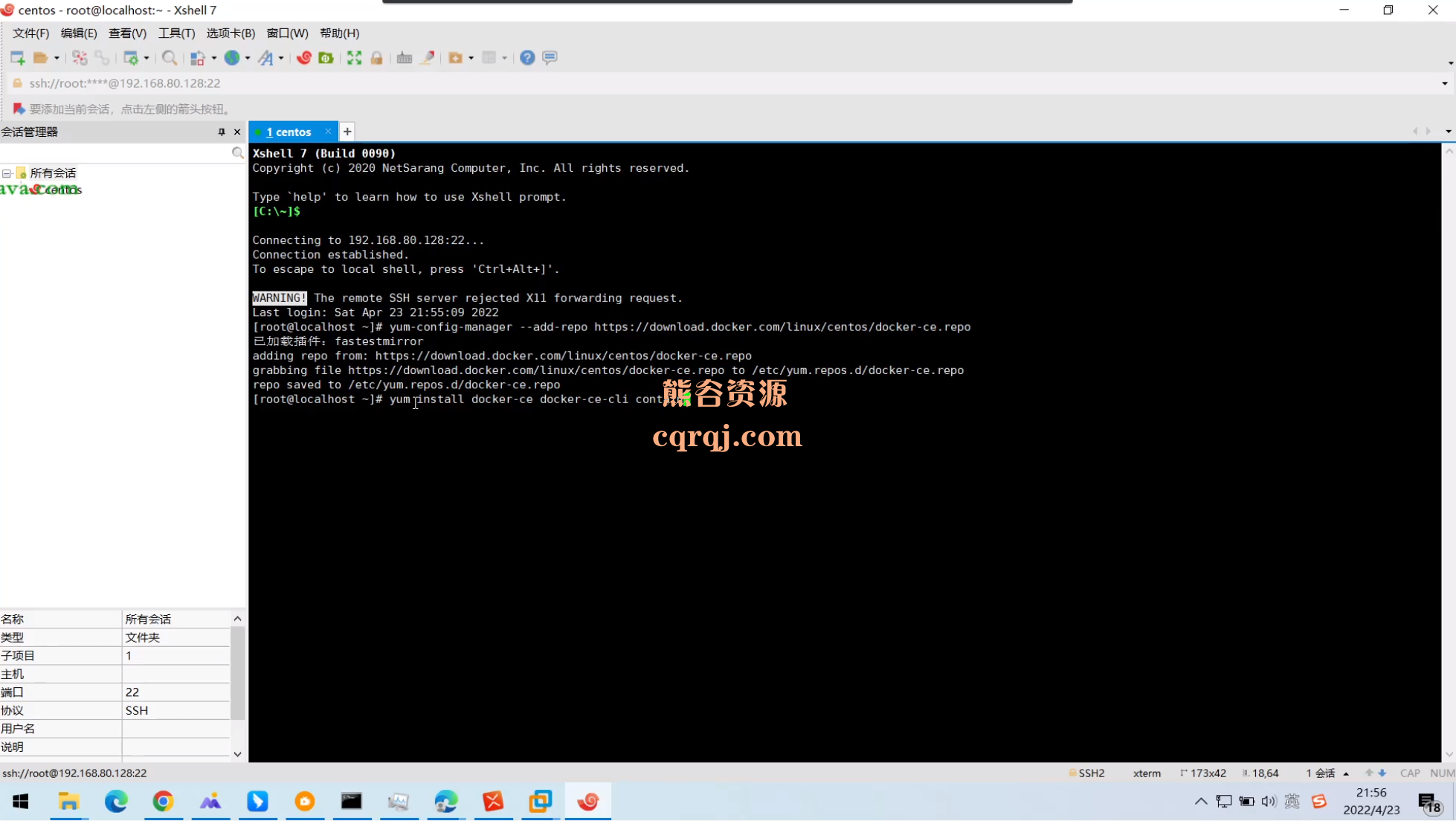
Task: Pin the Session Manager panel
Action: [222, 132]
